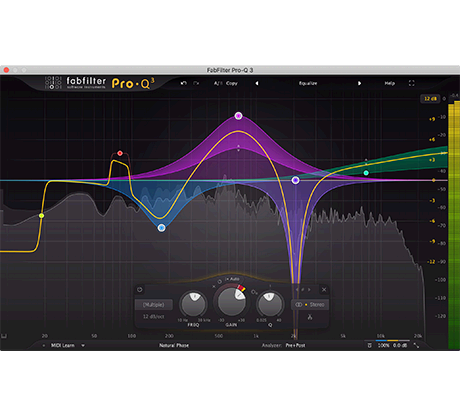Click the Copy button in top bar
The height and width of the screenshot is (416, 460).
coord(232,83)
